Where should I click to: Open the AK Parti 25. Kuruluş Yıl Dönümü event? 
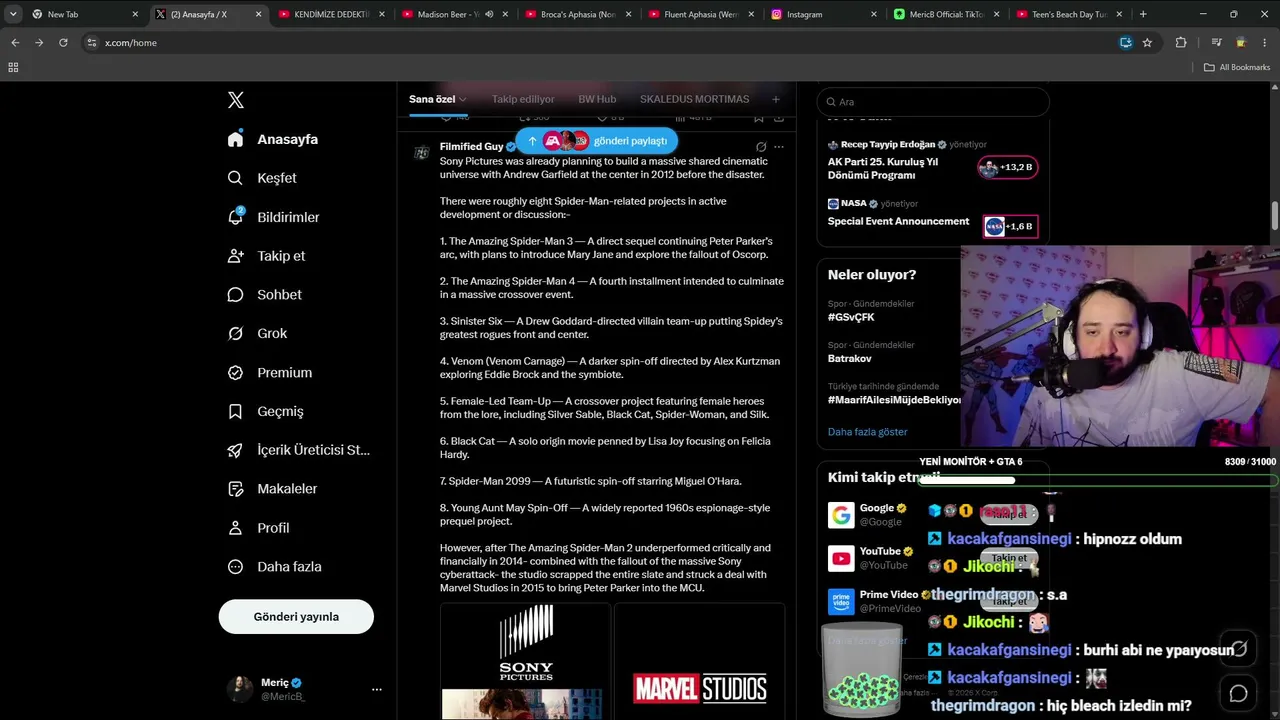(x=883, y=168)
